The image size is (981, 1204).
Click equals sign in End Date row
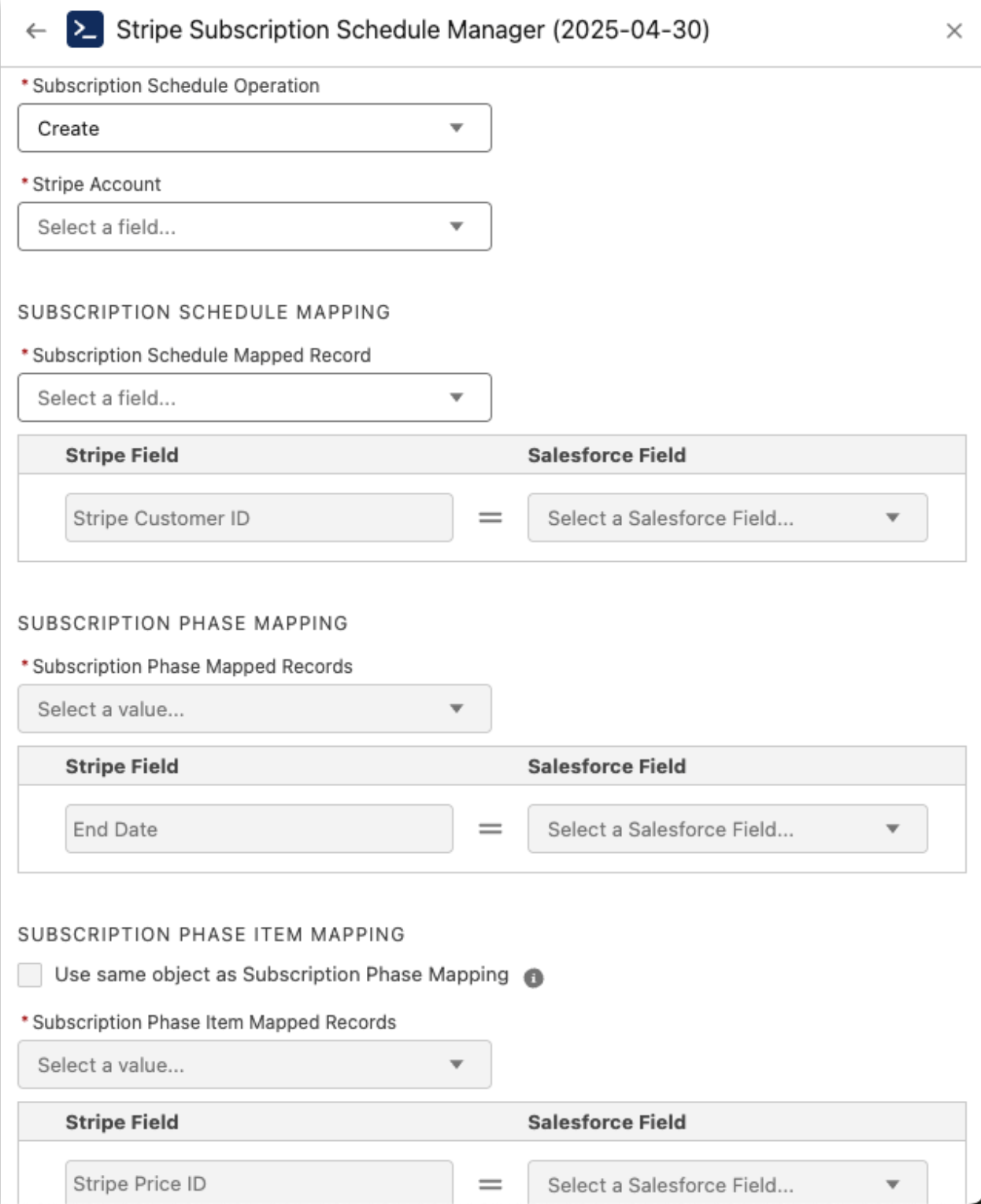click(x=490, y=829)
